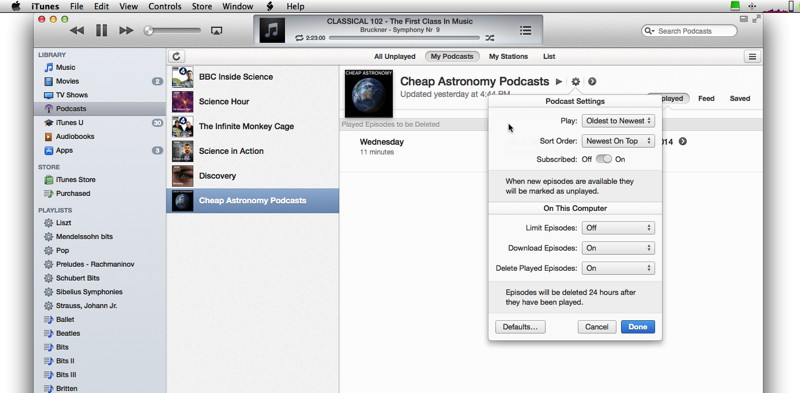800x393 pixels.
Task: Click the Defaults… button
Action: tap(520, 327)
